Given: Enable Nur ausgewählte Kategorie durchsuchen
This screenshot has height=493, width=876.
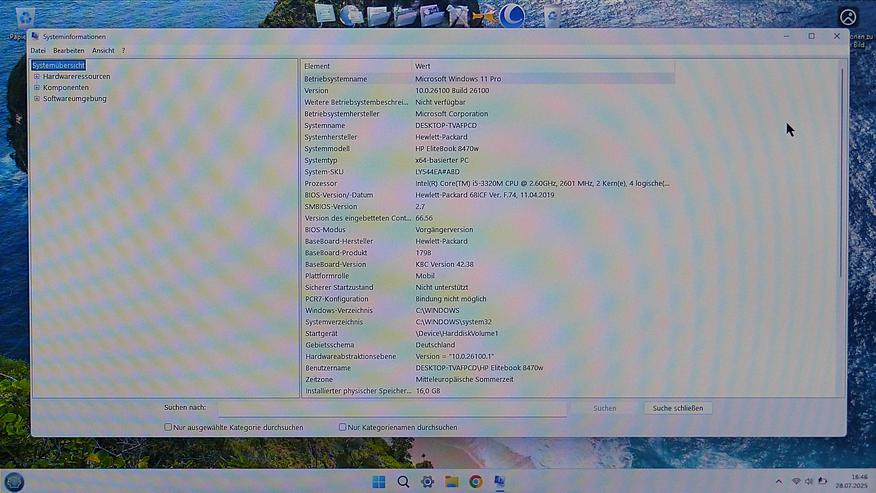Looking at the screenshot, I should click(168, 427).
